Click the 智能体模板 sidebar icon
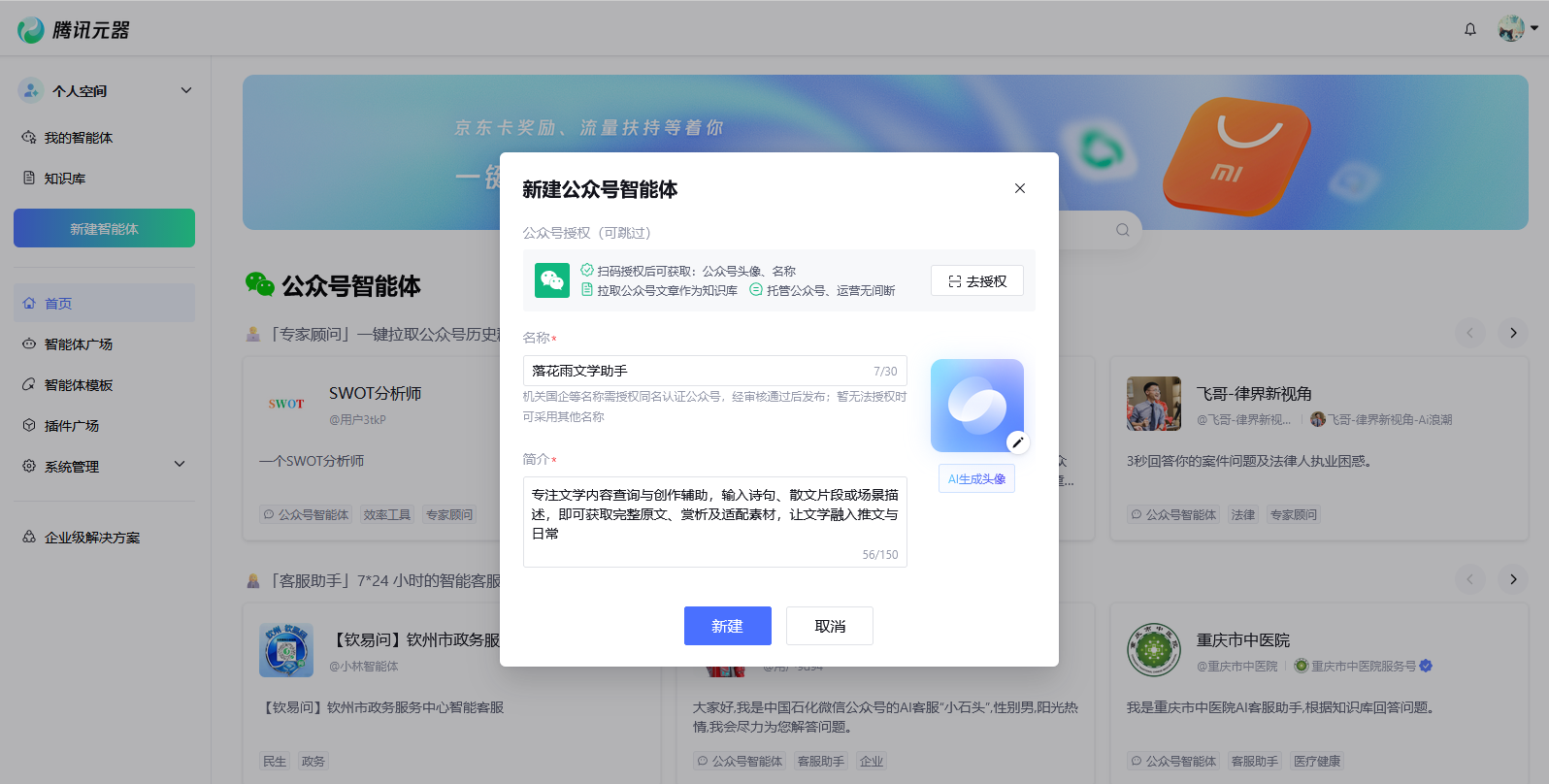 tap(29, 384)
